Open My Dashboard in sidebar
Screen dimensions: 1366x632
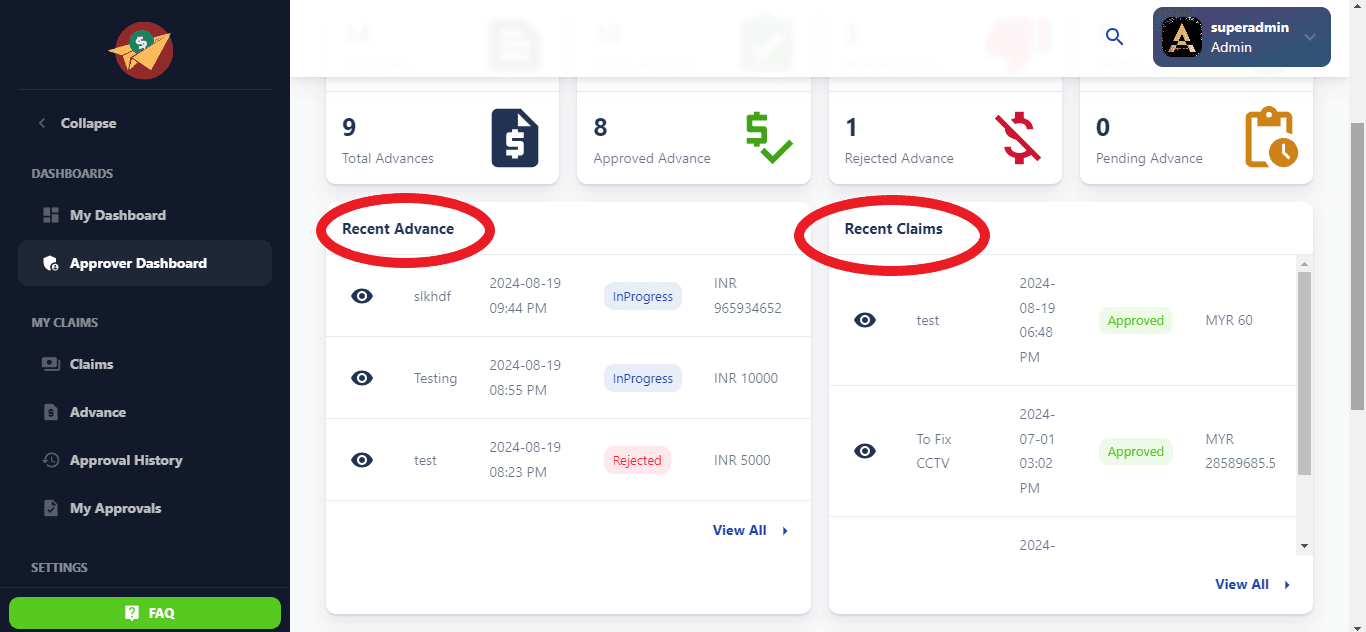[117, 215]
